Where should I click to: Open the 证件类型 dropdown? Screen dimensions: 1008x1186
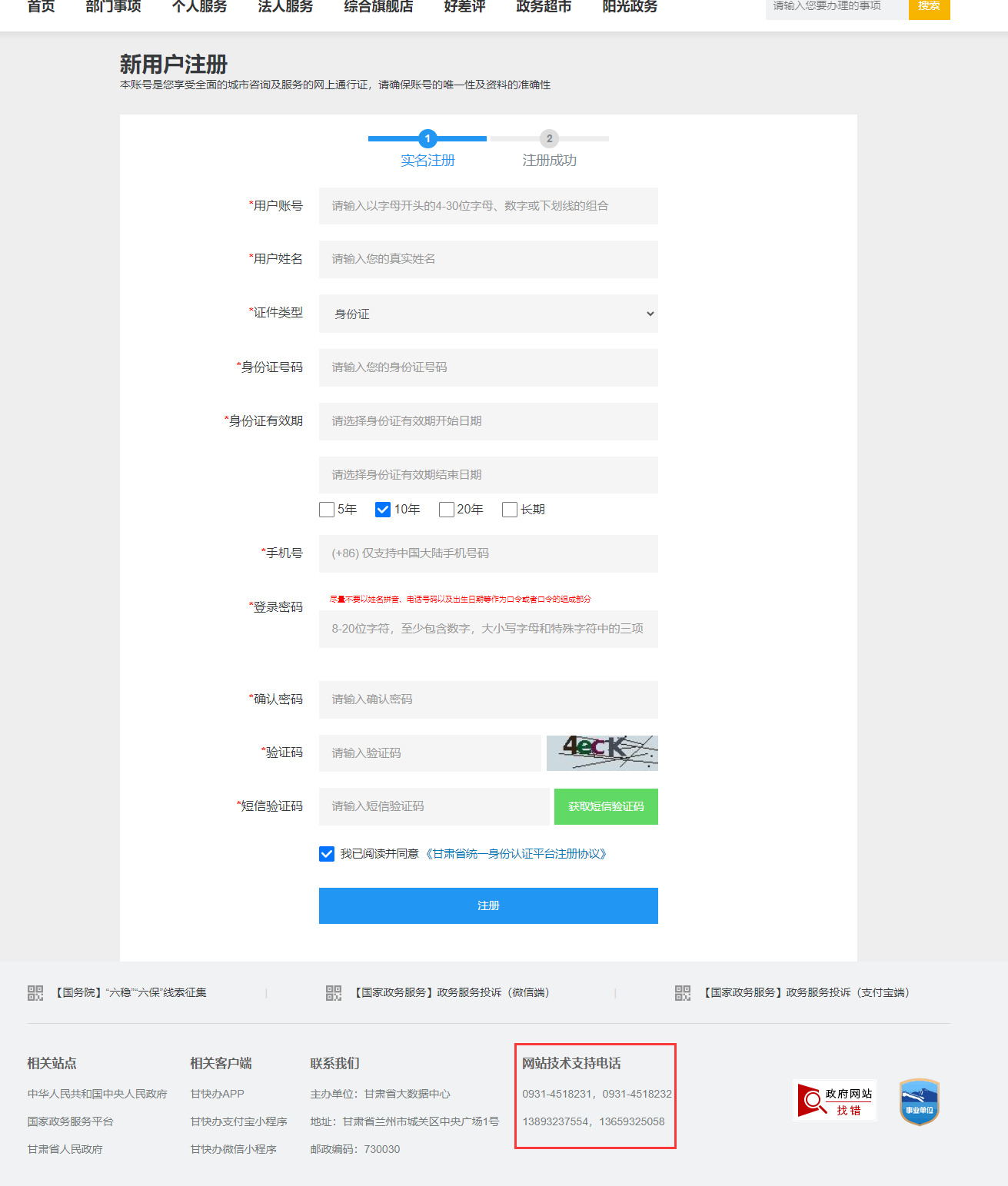(488, 314)
